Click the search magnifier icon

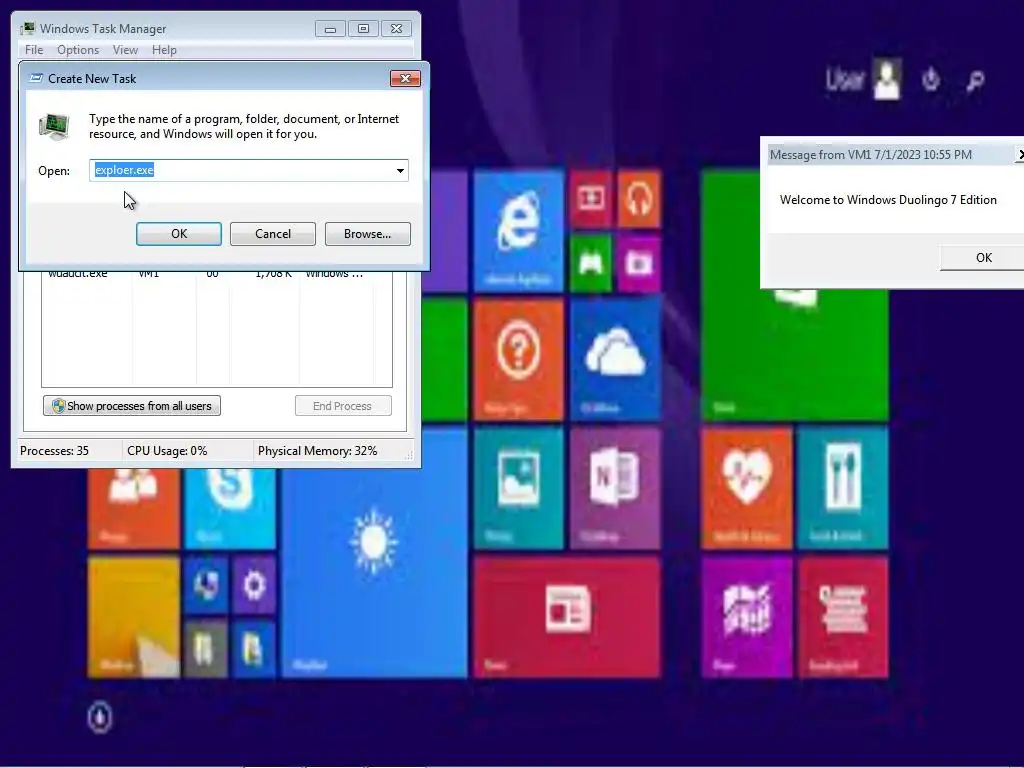tap(975, 81)
